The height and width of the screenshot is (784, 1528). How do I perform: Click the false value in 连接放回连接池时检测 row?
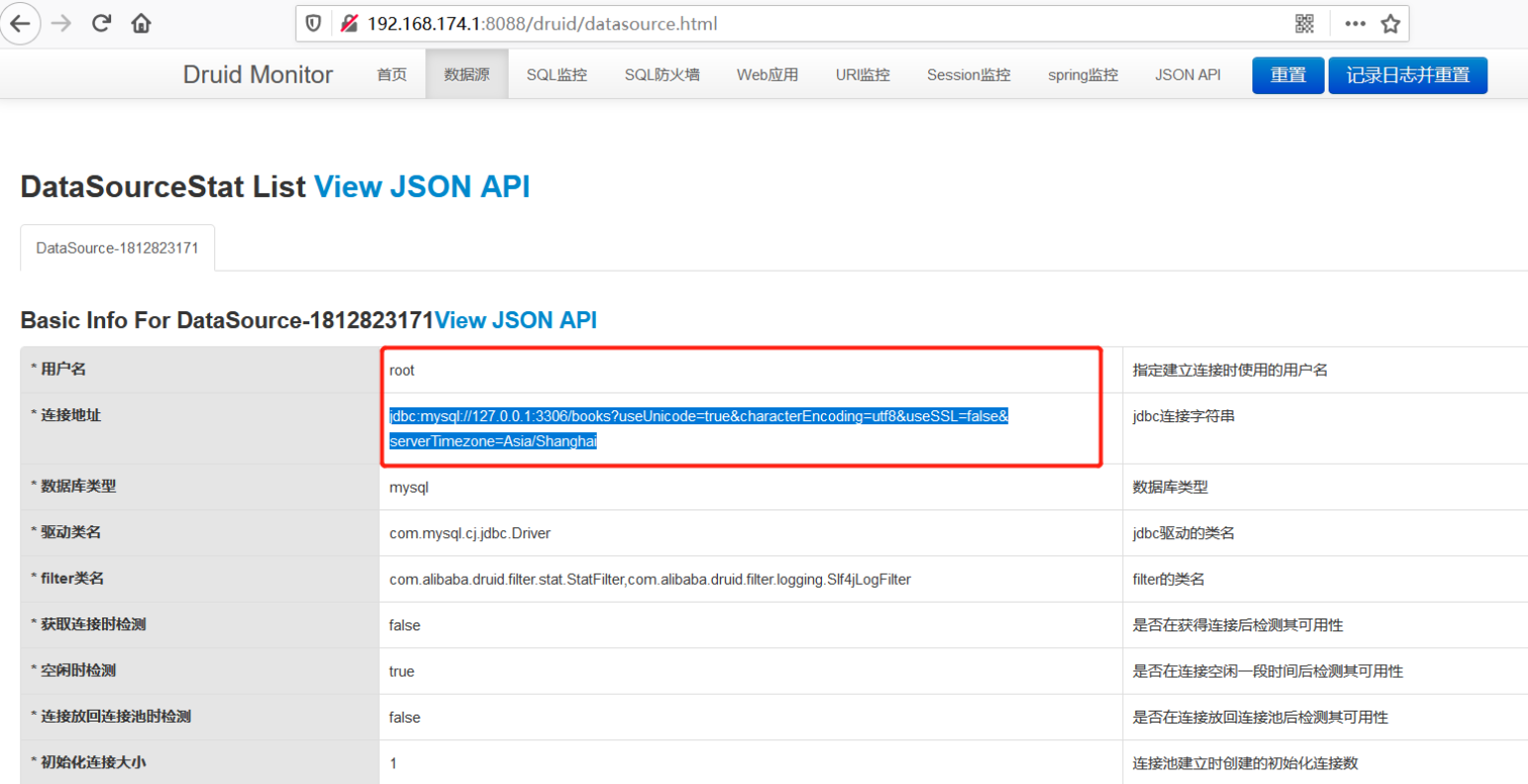pyautogui.click(x=405, y=718)
